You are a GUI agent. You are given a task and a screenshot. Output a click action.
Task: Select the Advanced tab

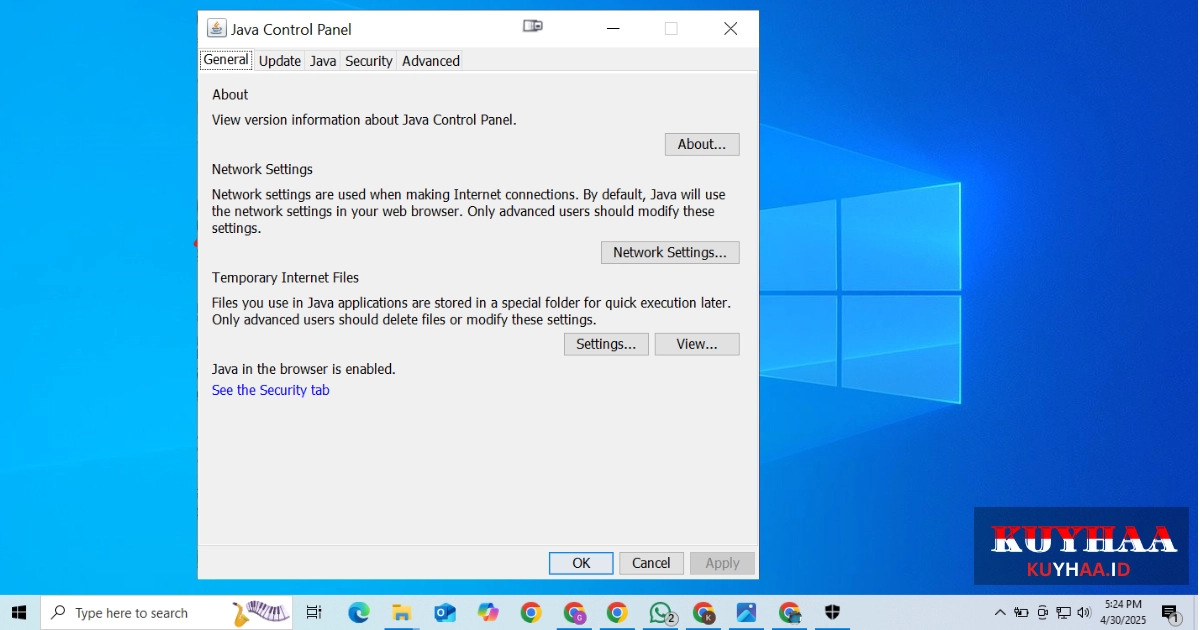431,61
